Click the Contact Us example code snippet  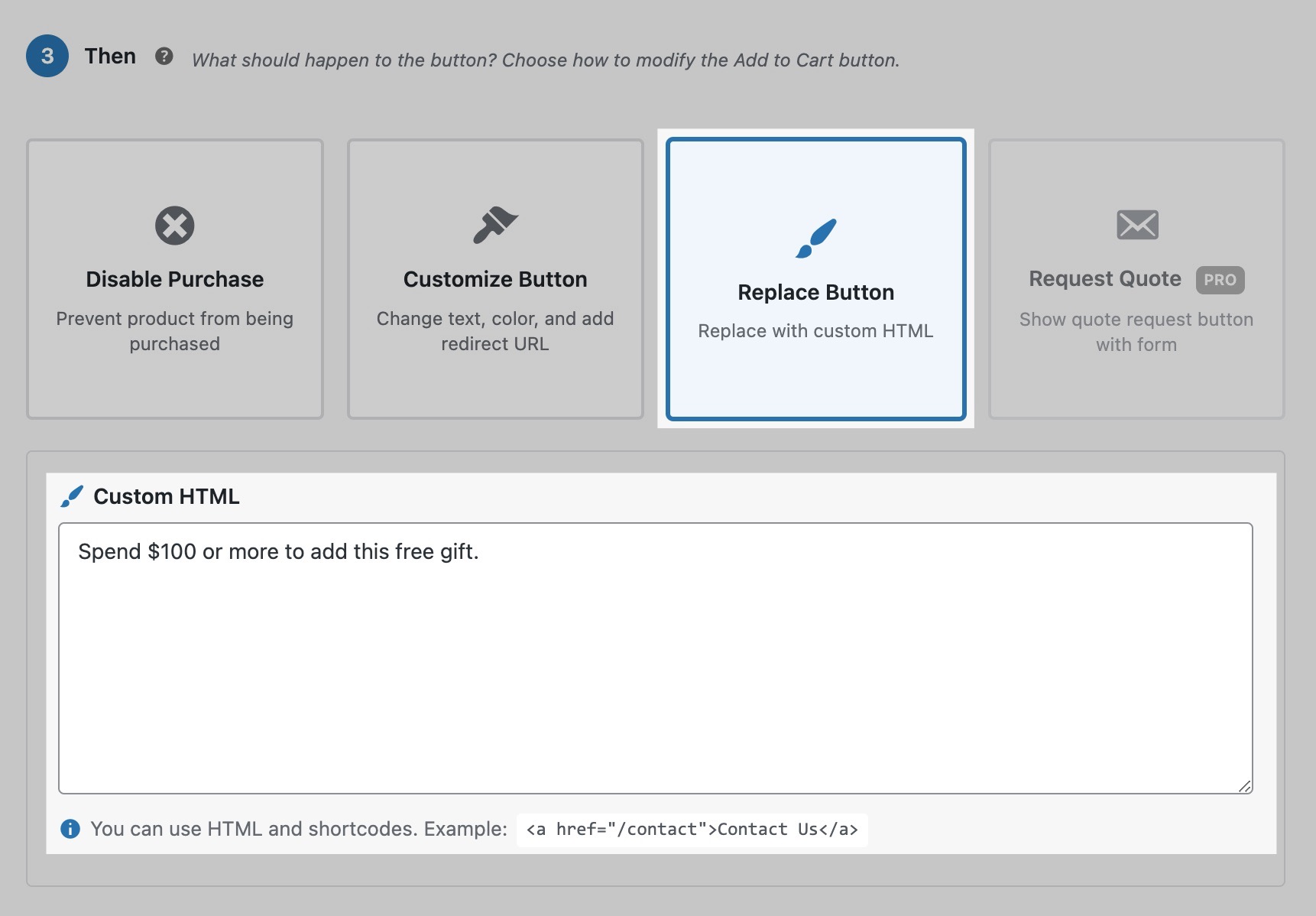pos(692,829)
